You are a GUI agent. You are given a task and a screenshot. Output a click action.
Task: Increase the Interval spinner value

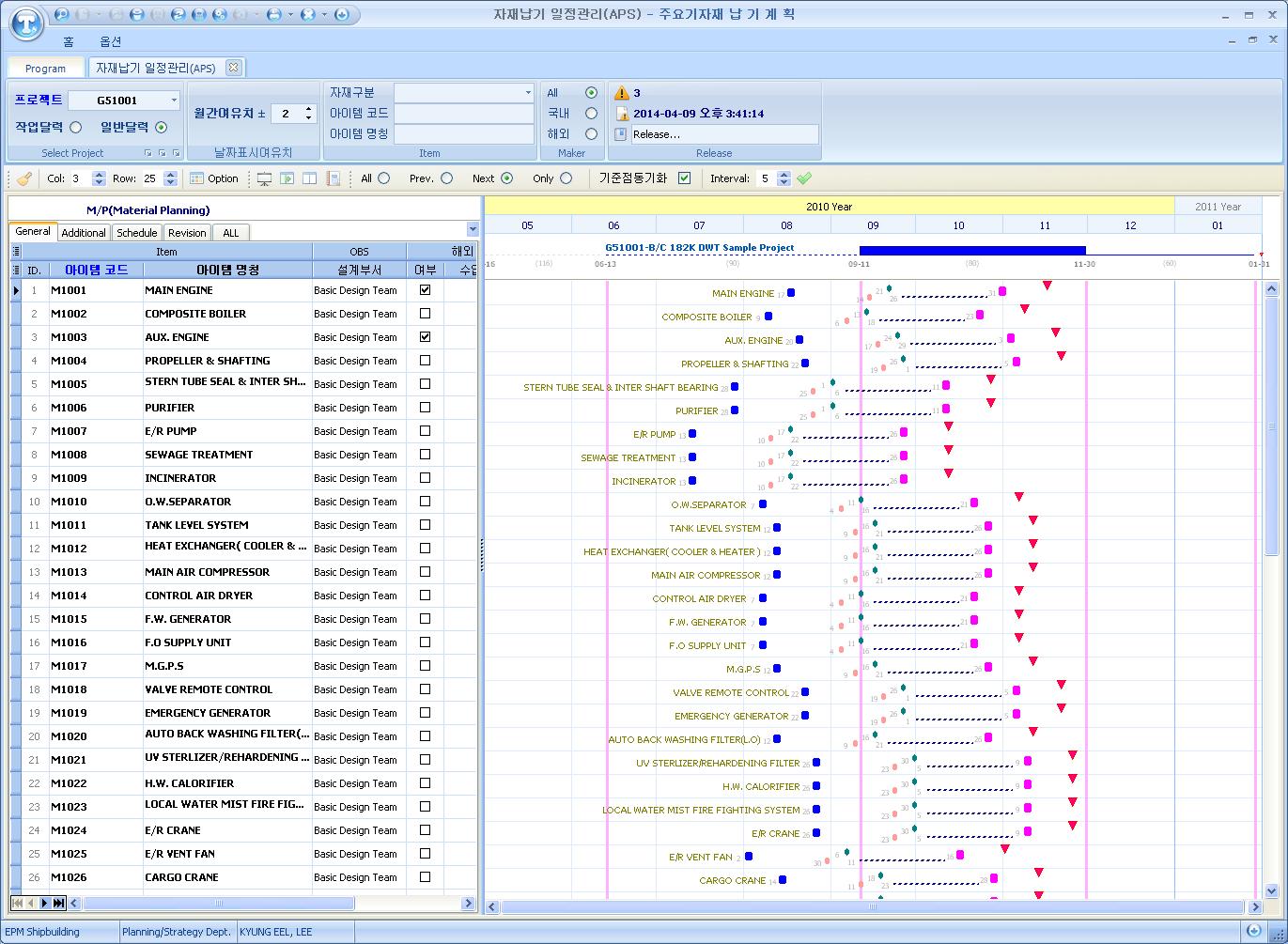[784, 174]
